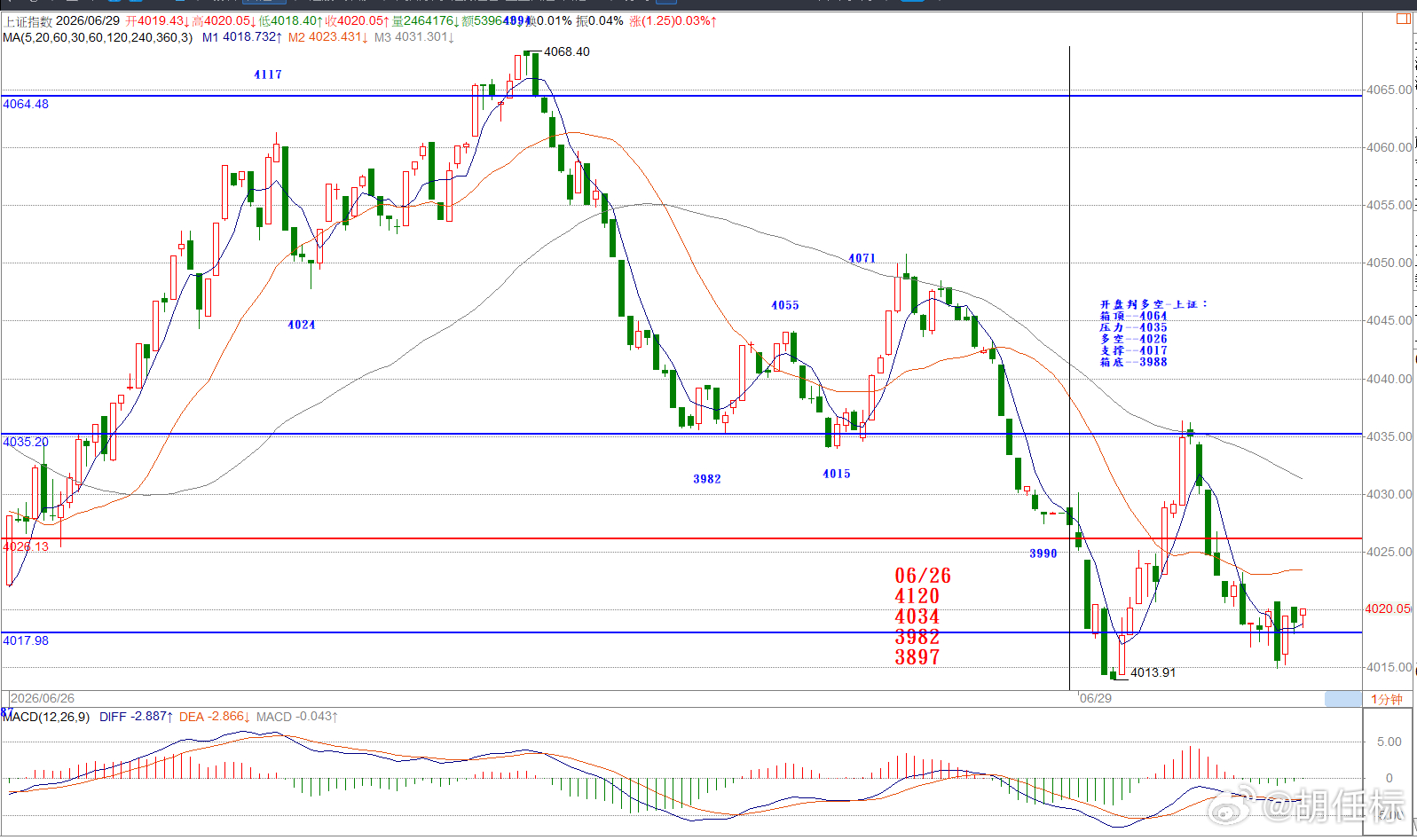Click the closing price 收4020.05 in header
The image size is (1417, 840).
[358, 20]
